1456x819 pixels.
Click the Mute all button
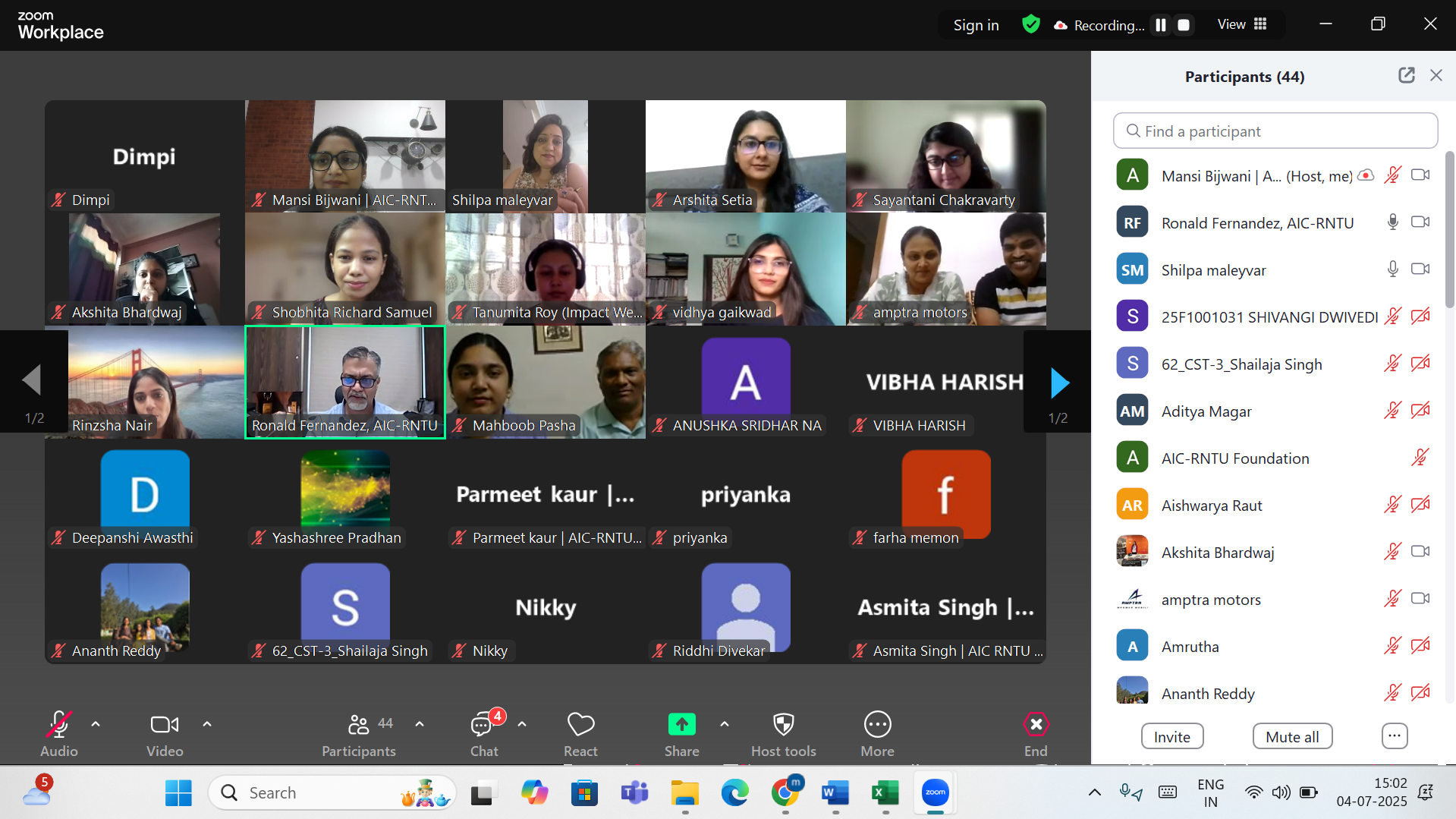pos(1292,736)
